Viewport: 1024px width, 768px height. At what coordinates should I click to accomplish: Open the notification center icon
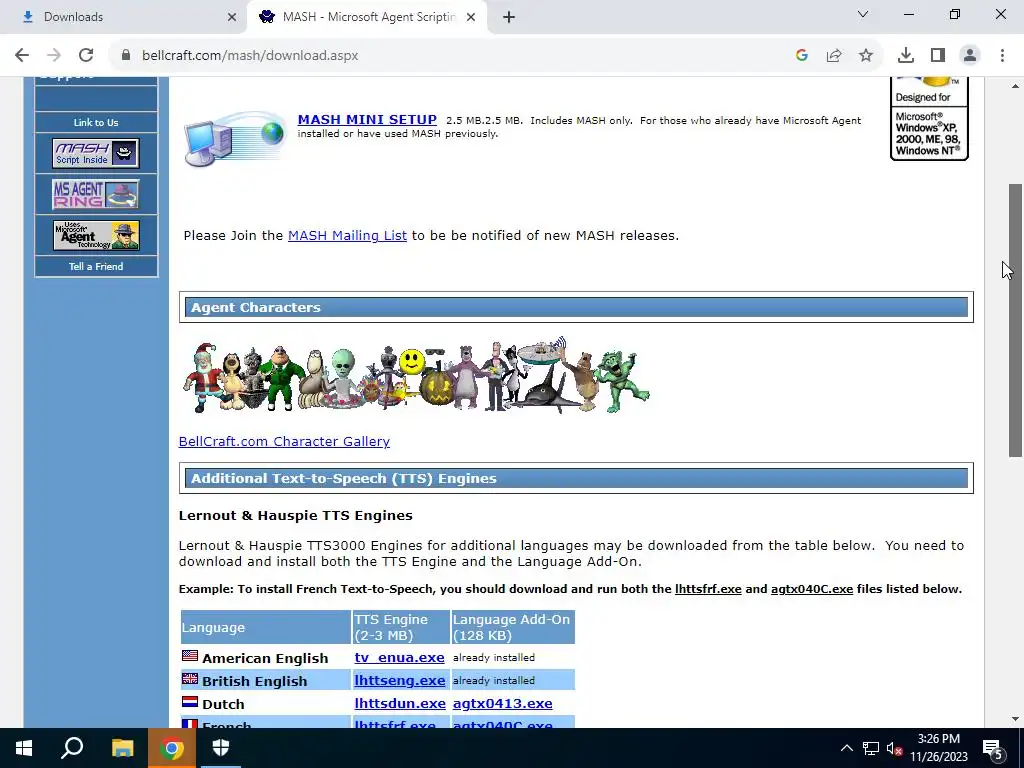point(993,748)
